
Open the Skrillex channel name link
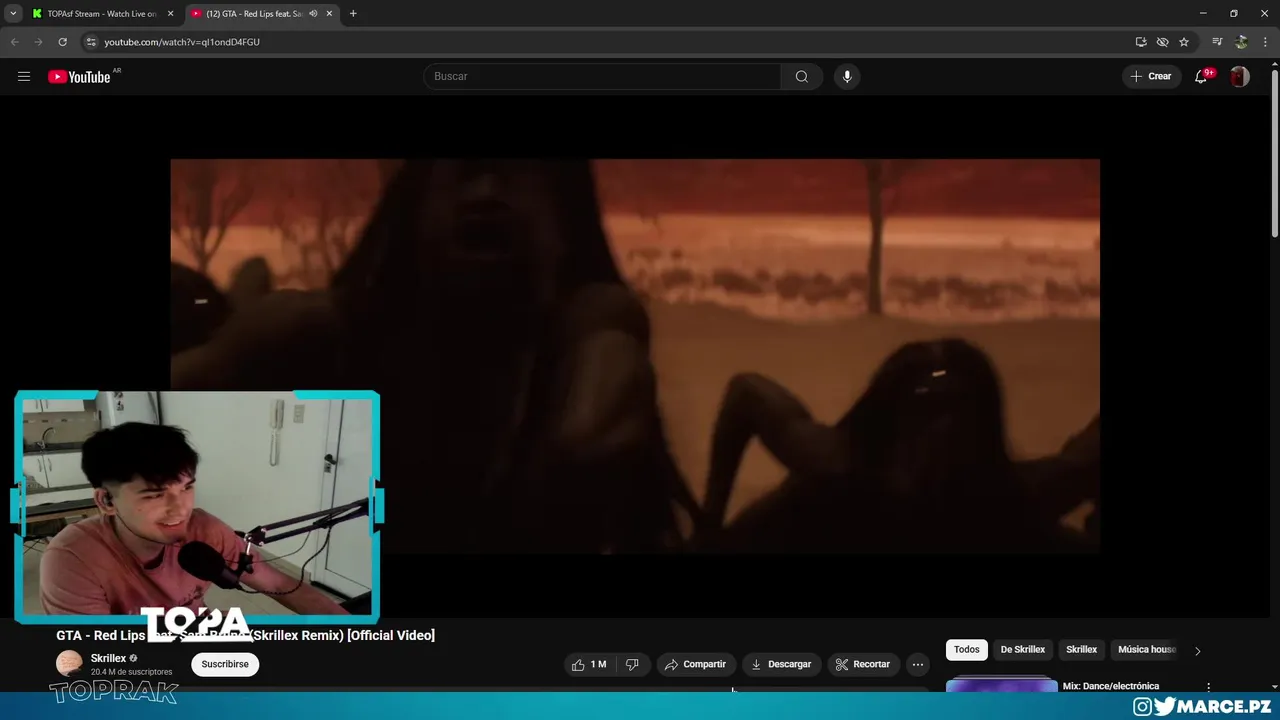coord(108,658)
